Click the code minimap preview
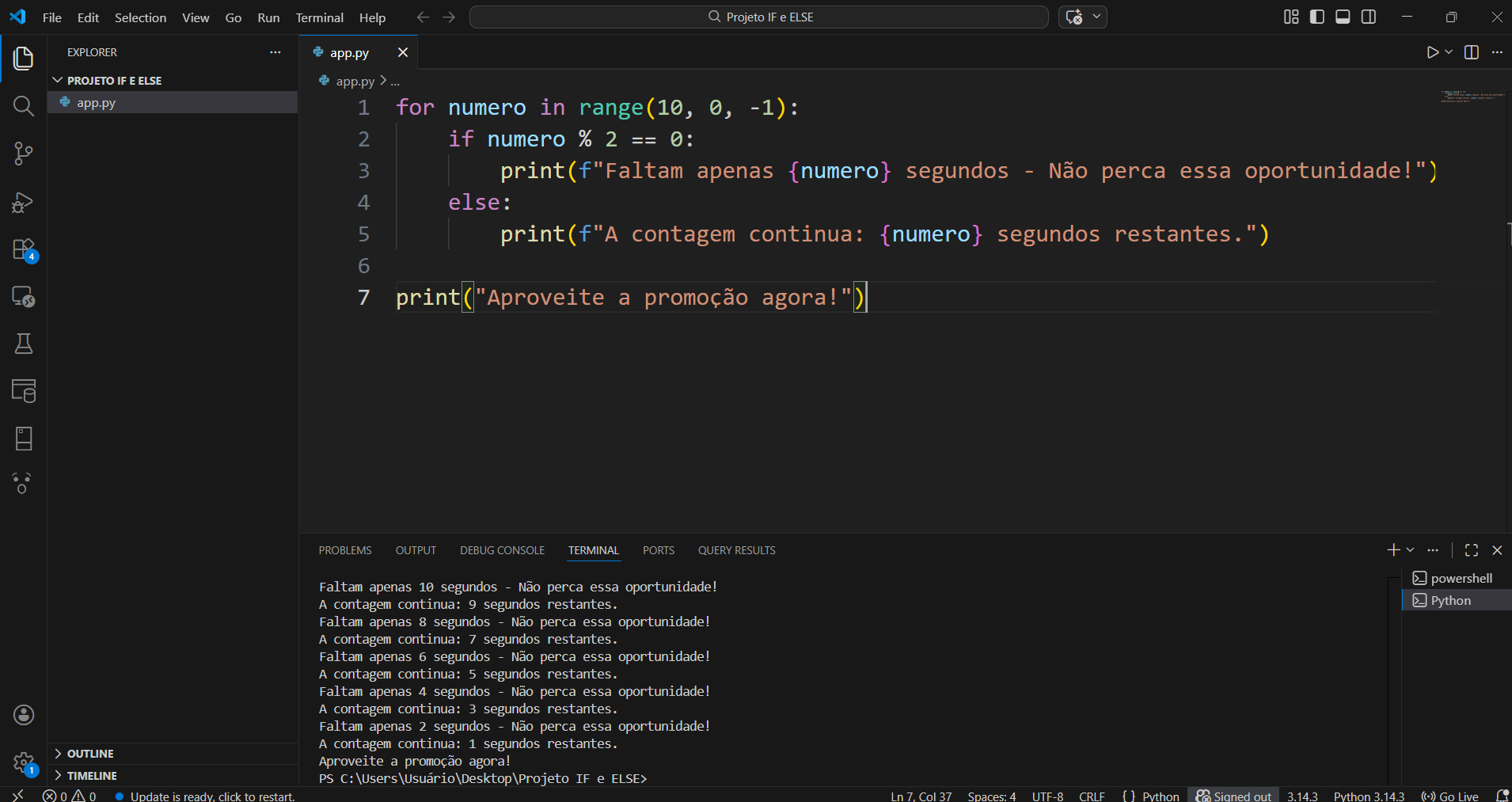This screenshot has height=802, width=1512. pyautogui.click(x=1471, y=97)
